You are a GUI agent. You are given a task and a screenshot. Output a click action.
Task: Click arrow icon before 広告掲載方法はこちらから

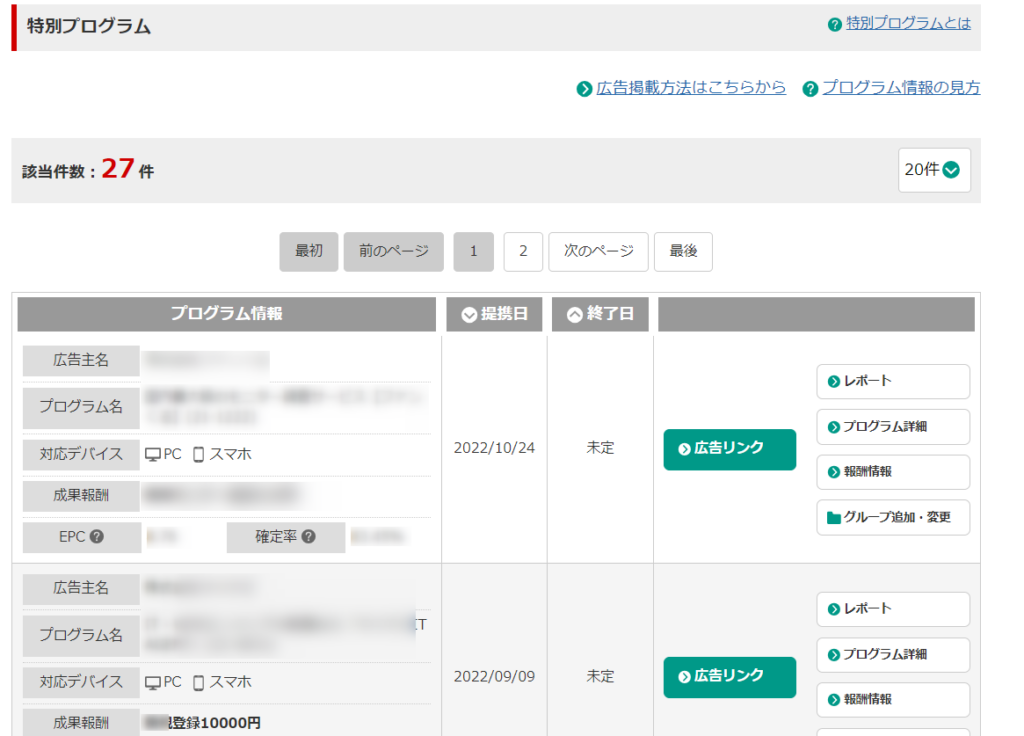(584, 89)
